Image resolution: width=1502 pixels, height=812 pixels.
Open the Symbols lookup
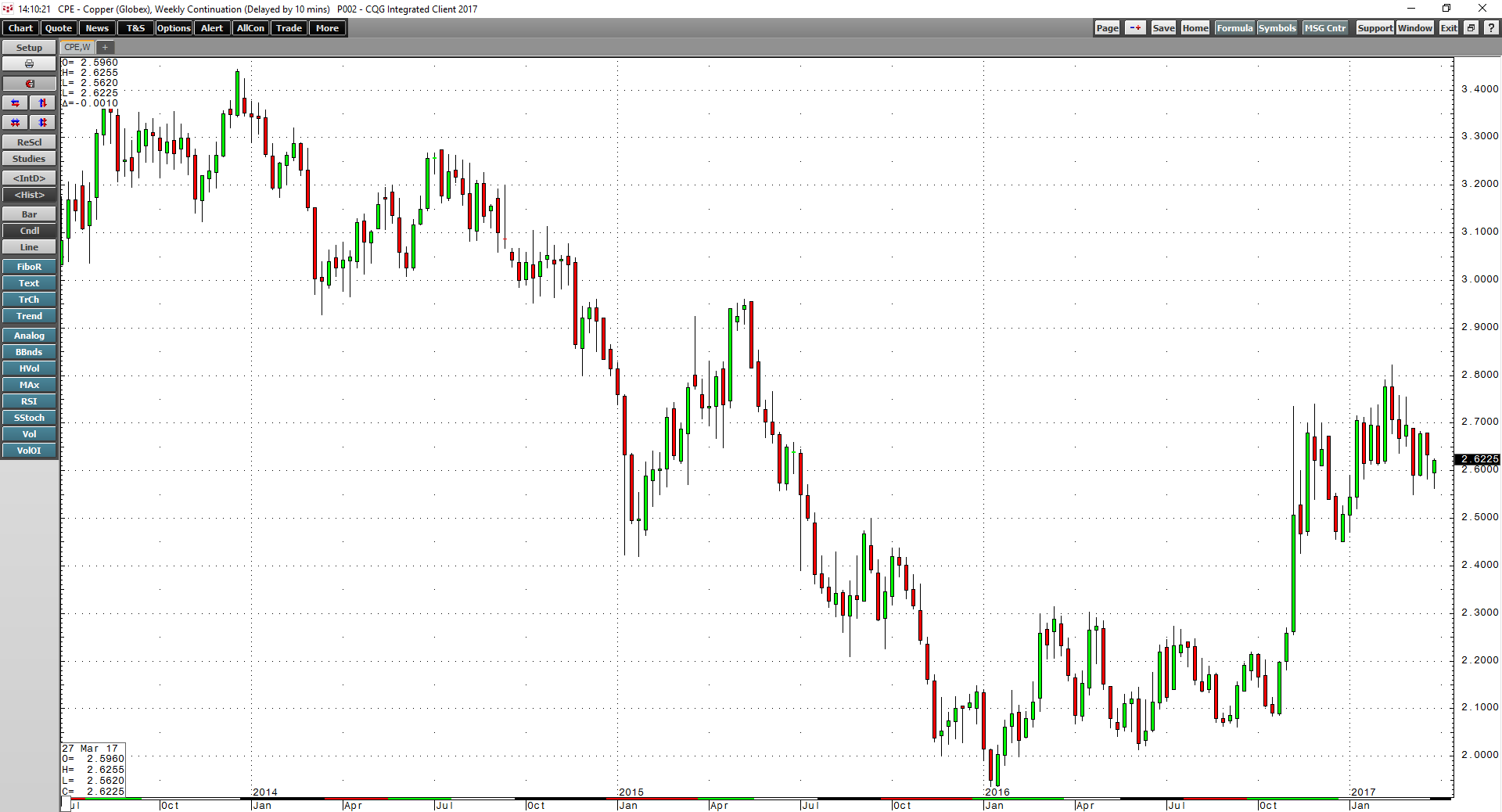coord(1277,28)
